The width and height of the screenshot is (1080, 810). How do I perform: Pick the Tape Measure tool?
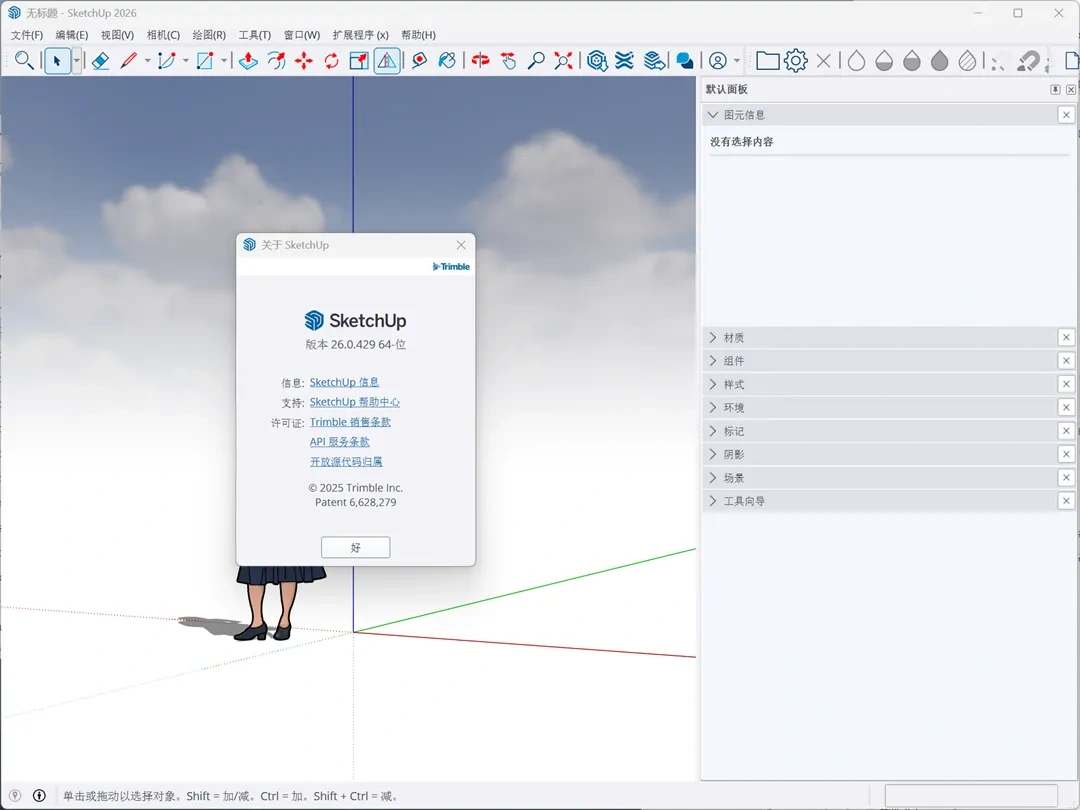coord(419,61)
